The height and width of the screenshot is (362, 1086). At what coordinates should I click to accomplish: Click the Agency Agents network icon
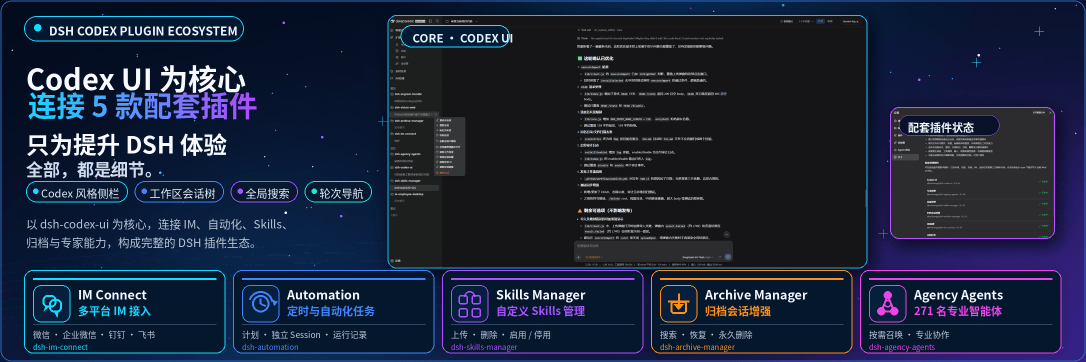(889, 304)
